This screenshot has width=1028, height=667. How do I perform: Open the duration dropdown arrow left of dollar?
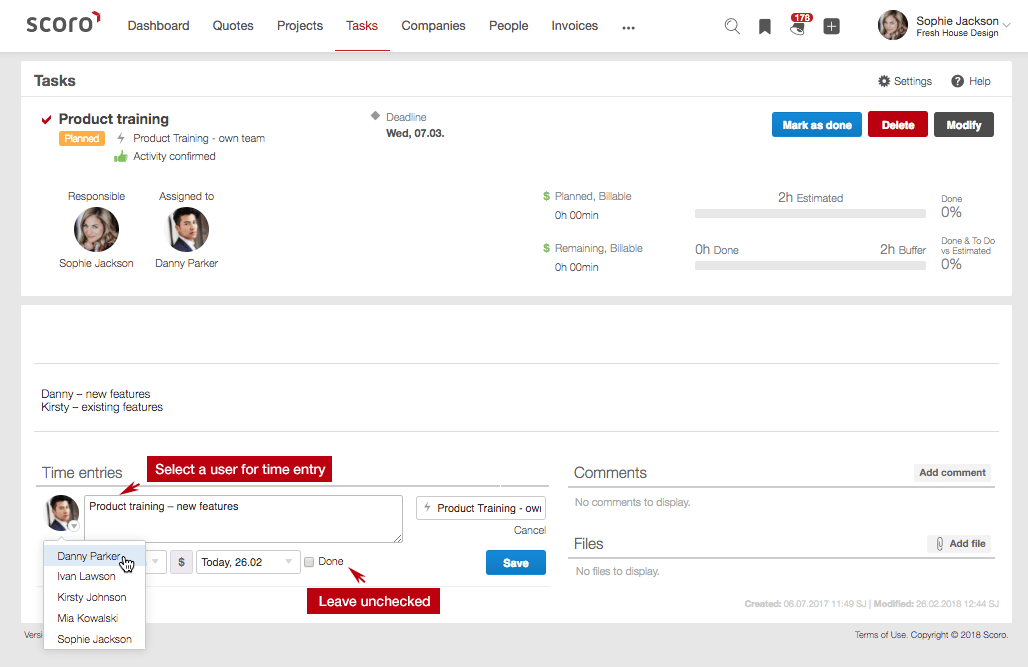(155, 561)
